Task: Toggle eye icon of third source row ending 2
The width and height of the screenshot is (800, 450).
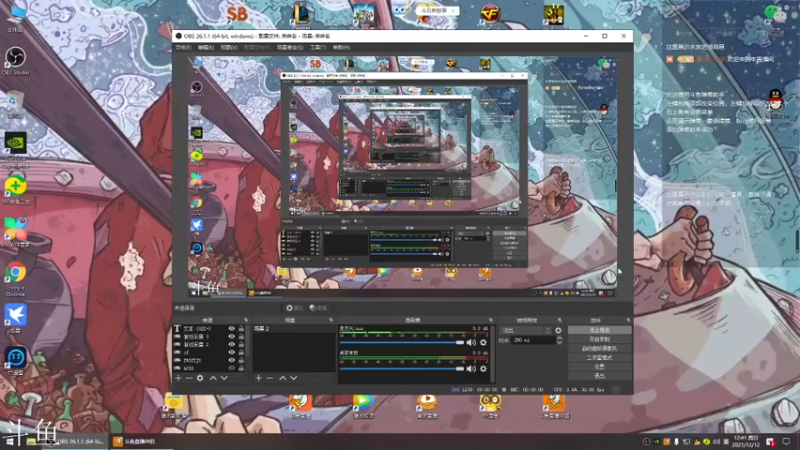Action: [x=232, y=344]
